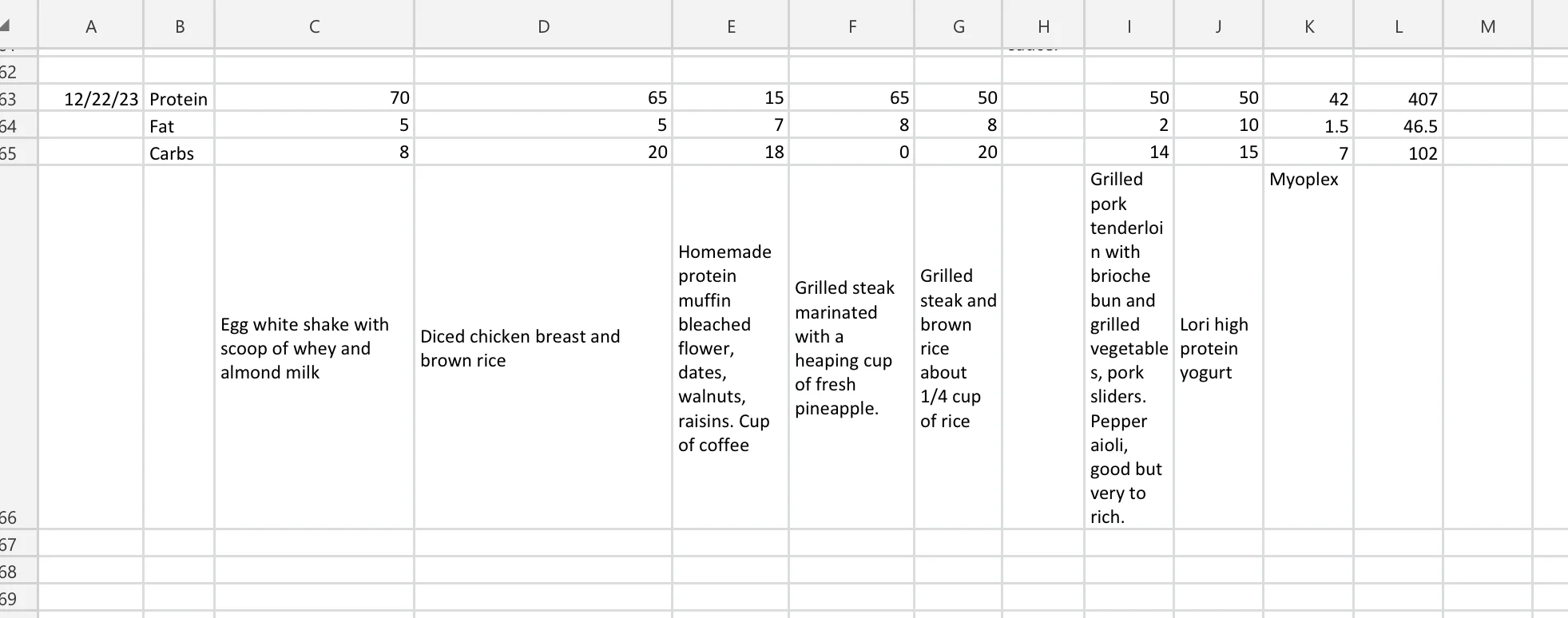Select the column L header
The image size is (1568, 618).
tap(1398, 26)
